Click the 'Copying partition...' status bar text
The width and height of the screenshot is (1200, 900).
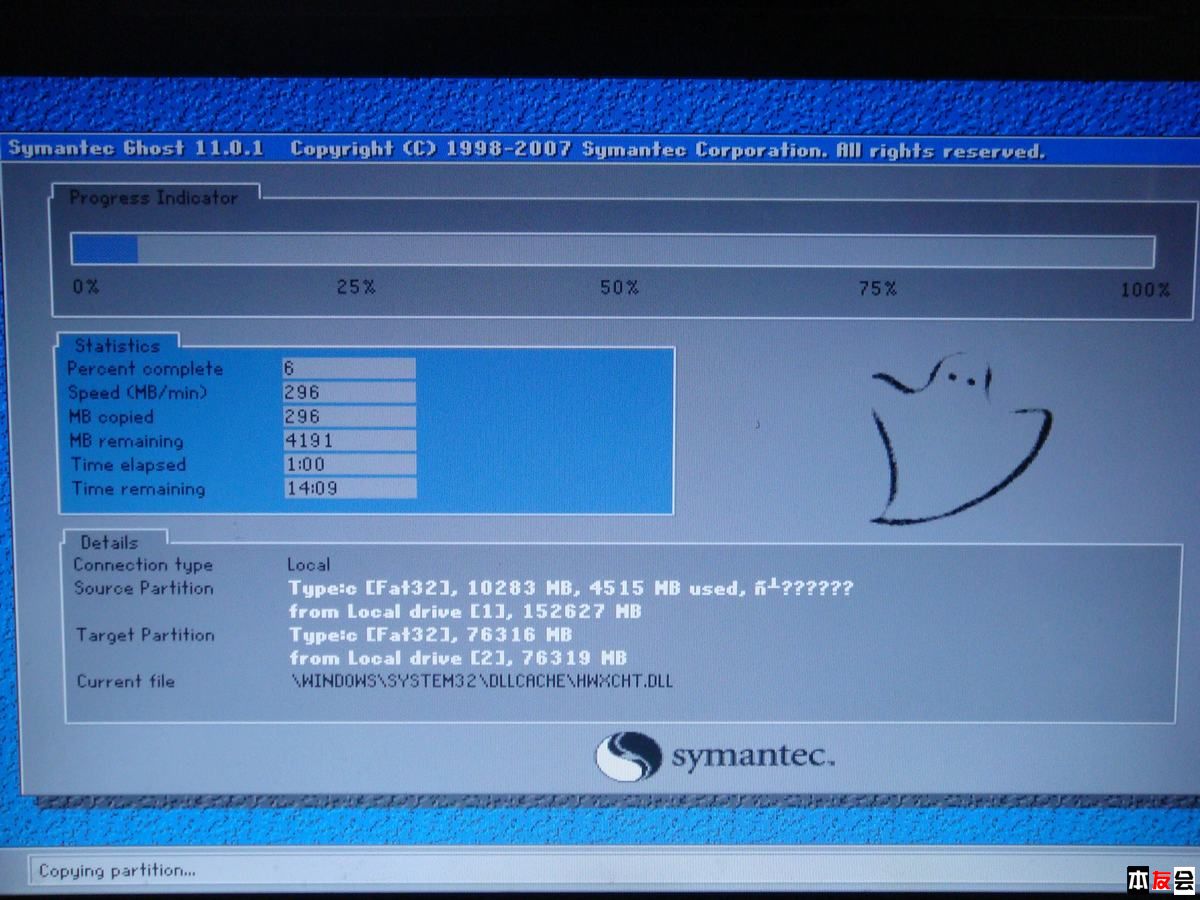coord(117,871)
